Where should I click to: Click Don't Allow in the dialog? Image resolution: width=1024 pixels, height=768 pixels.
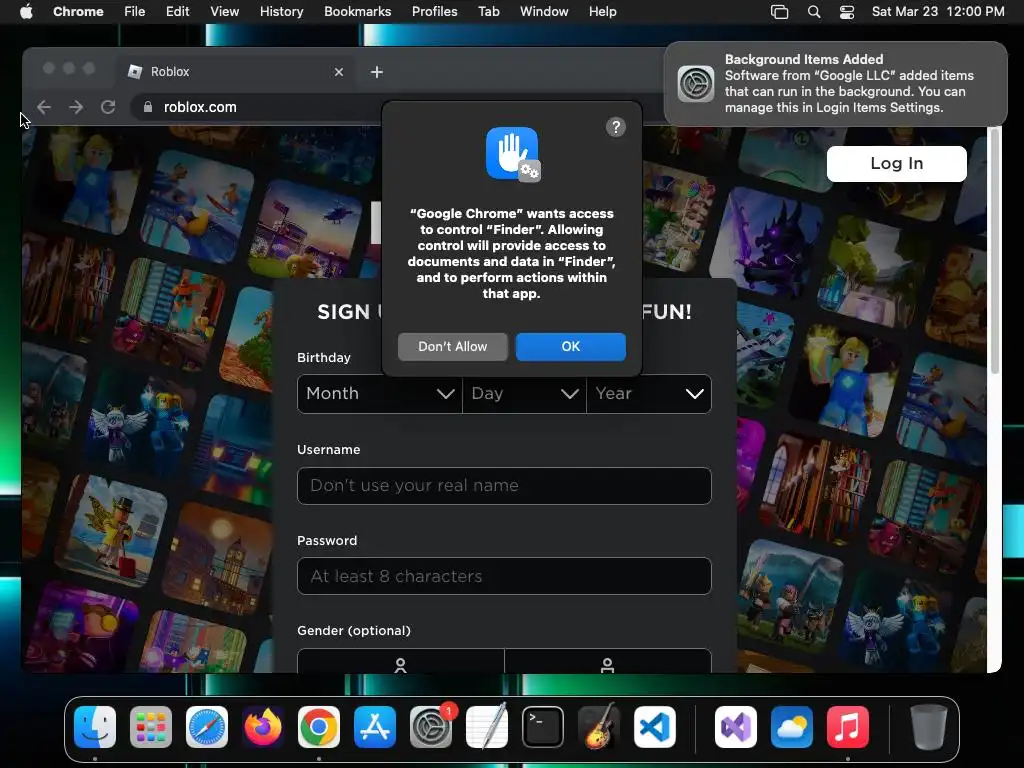[x=453, y=347]
